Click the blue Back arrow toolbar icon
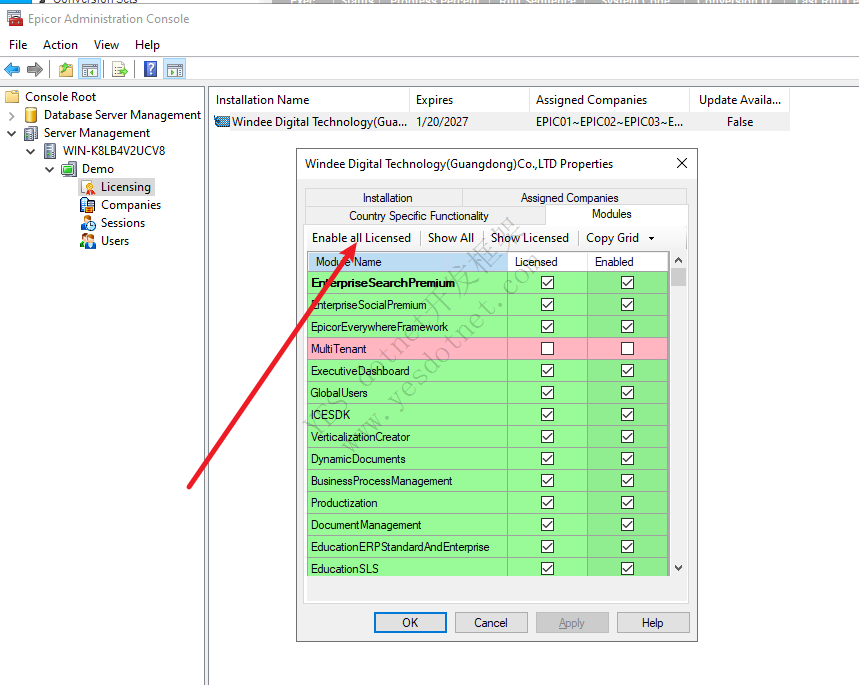859x685 pixels. pyautogui.click(x=12, y=69)
